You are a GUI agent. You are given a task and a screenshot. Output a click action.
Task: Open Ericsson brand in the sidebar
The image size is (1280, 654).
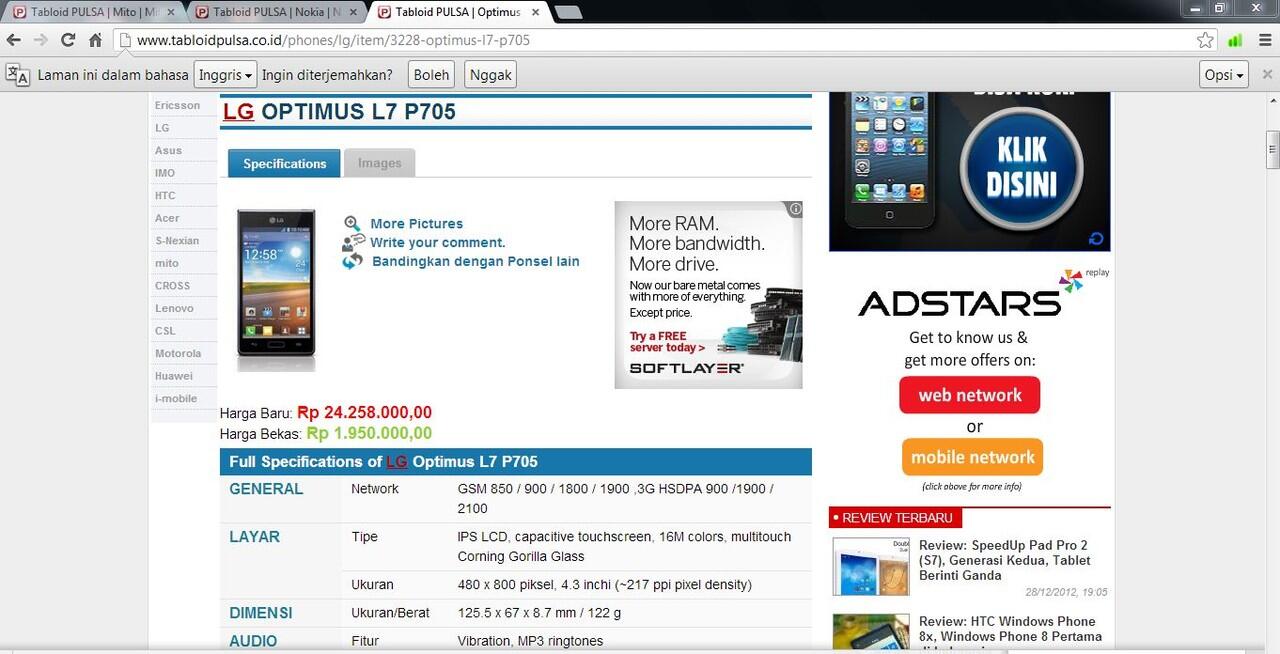click(178, 105)
